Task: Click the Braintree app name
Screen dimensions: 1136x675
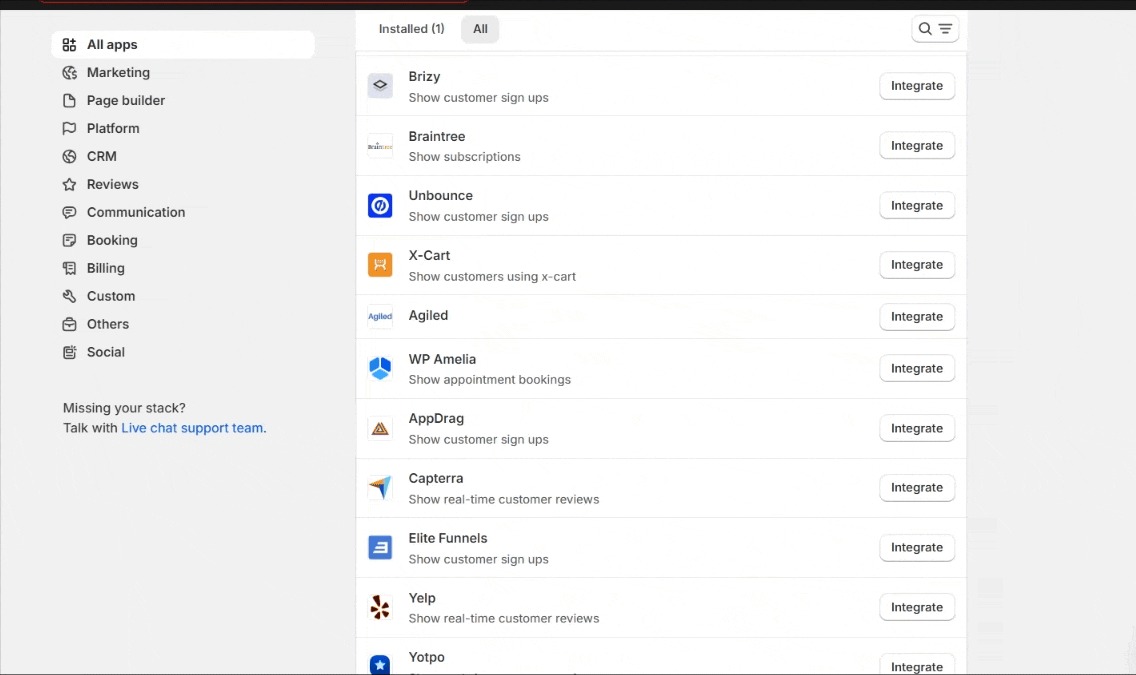Action: pyautogui.click(x=437, y=137)
